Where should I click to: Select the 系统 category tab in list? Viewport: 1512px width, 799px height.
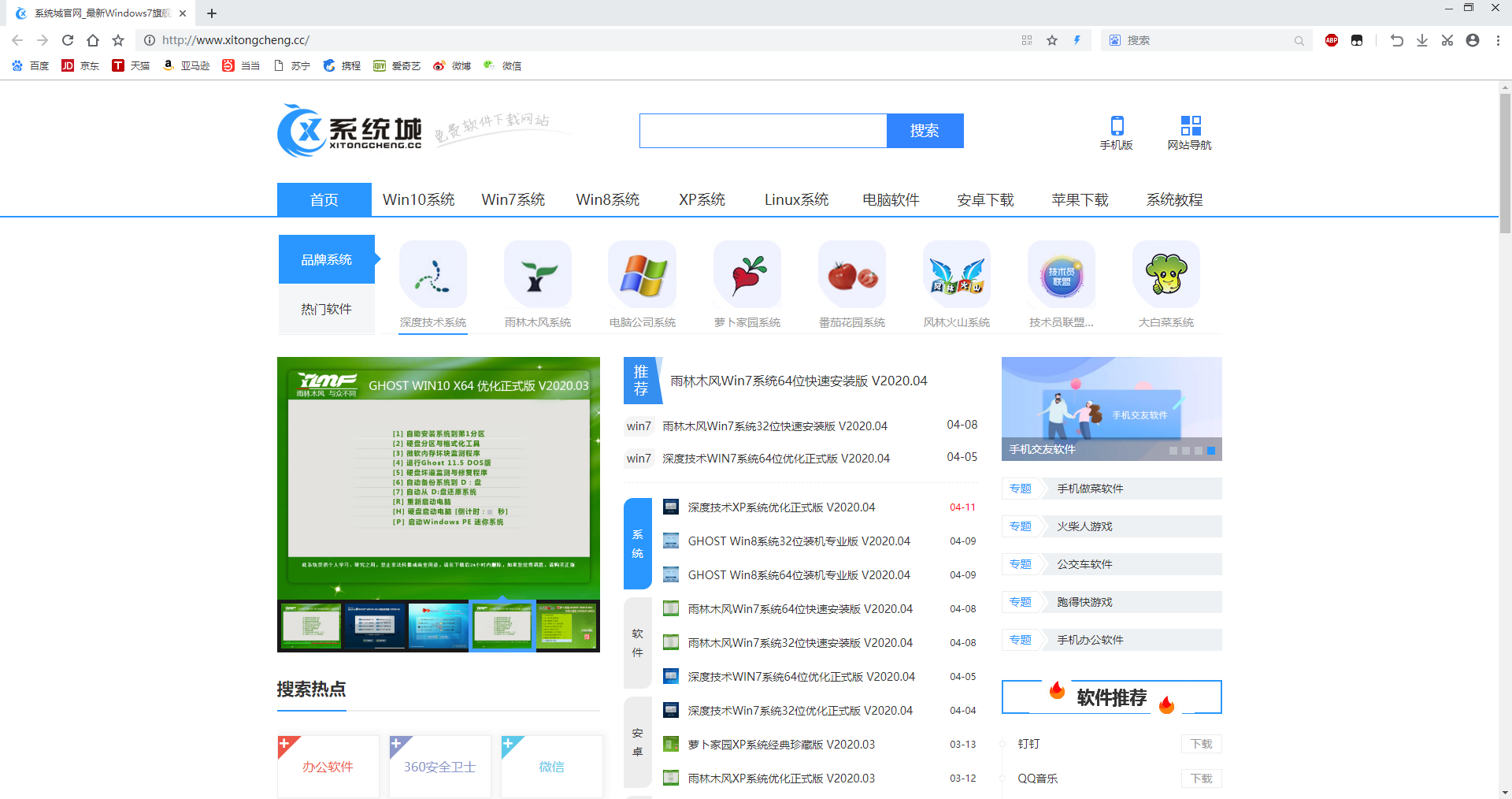[x=638, y=544]
